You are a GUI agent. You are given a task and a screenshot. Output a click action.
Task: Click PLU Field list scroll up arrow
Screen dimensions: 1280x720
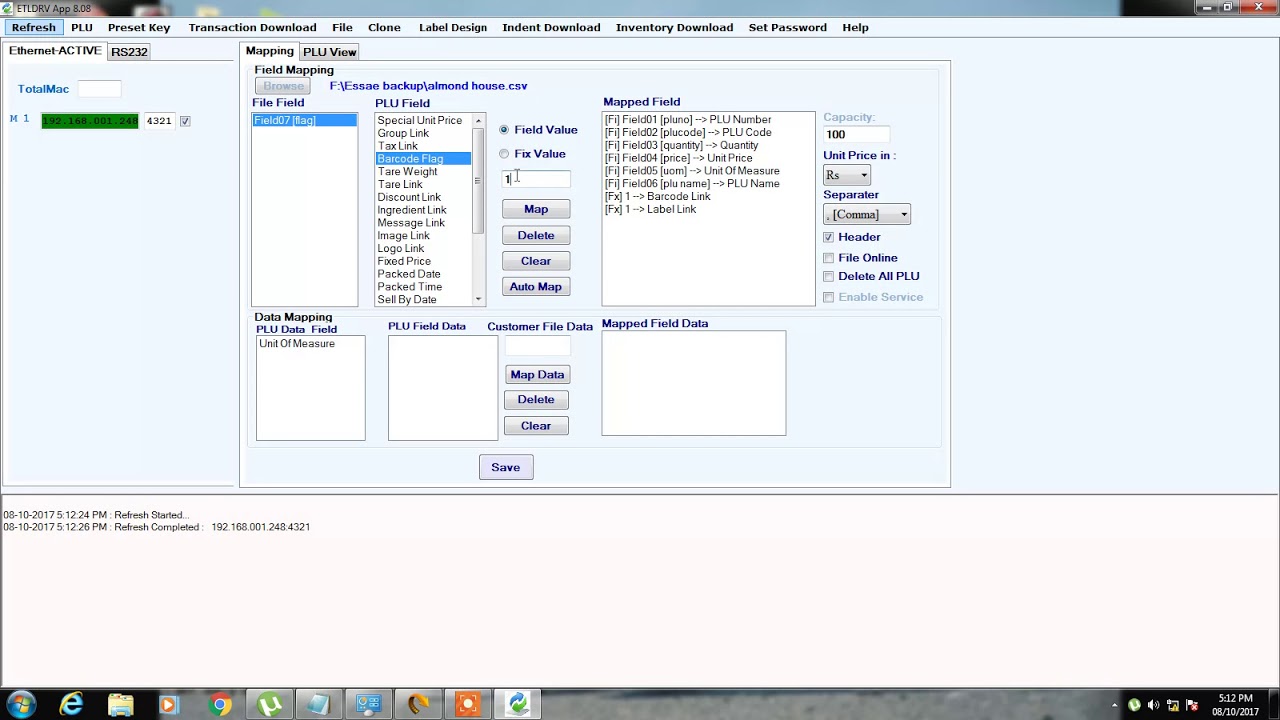[x=478, y=121]
